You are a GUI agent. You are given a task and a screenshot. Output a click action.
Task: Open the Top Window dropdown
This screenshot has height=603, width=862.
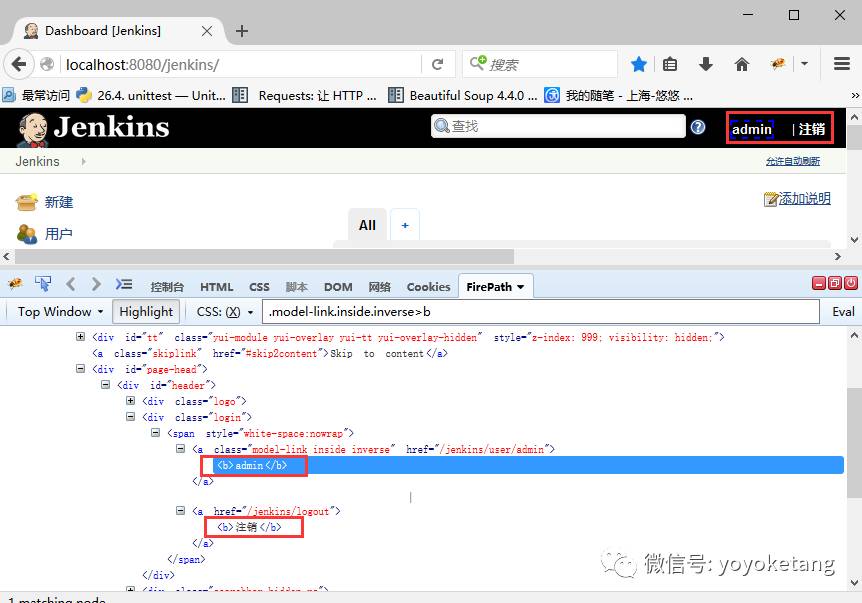(60, 312)
